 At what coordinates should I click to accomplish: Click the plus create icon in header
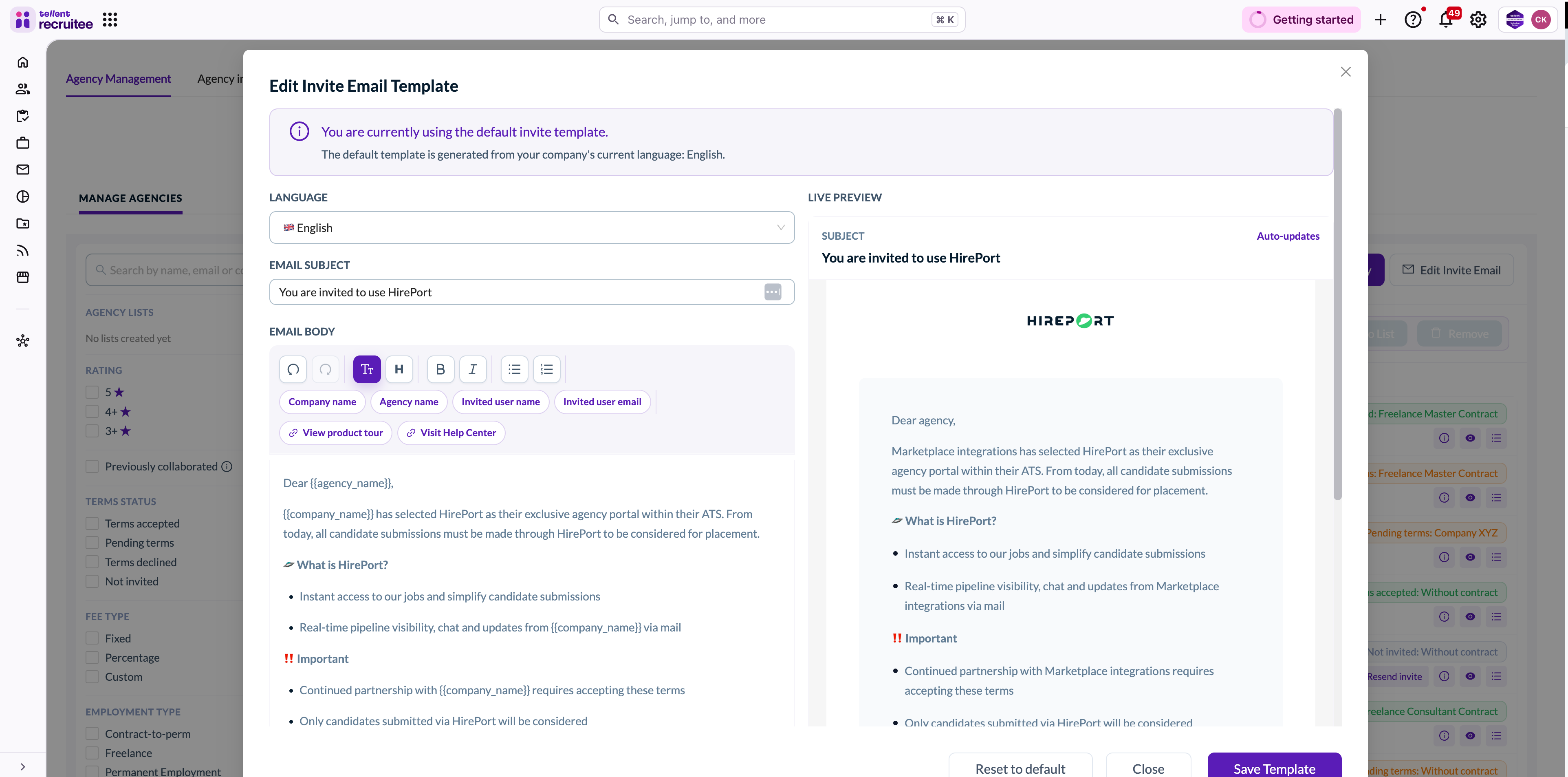coord(1381,20)
